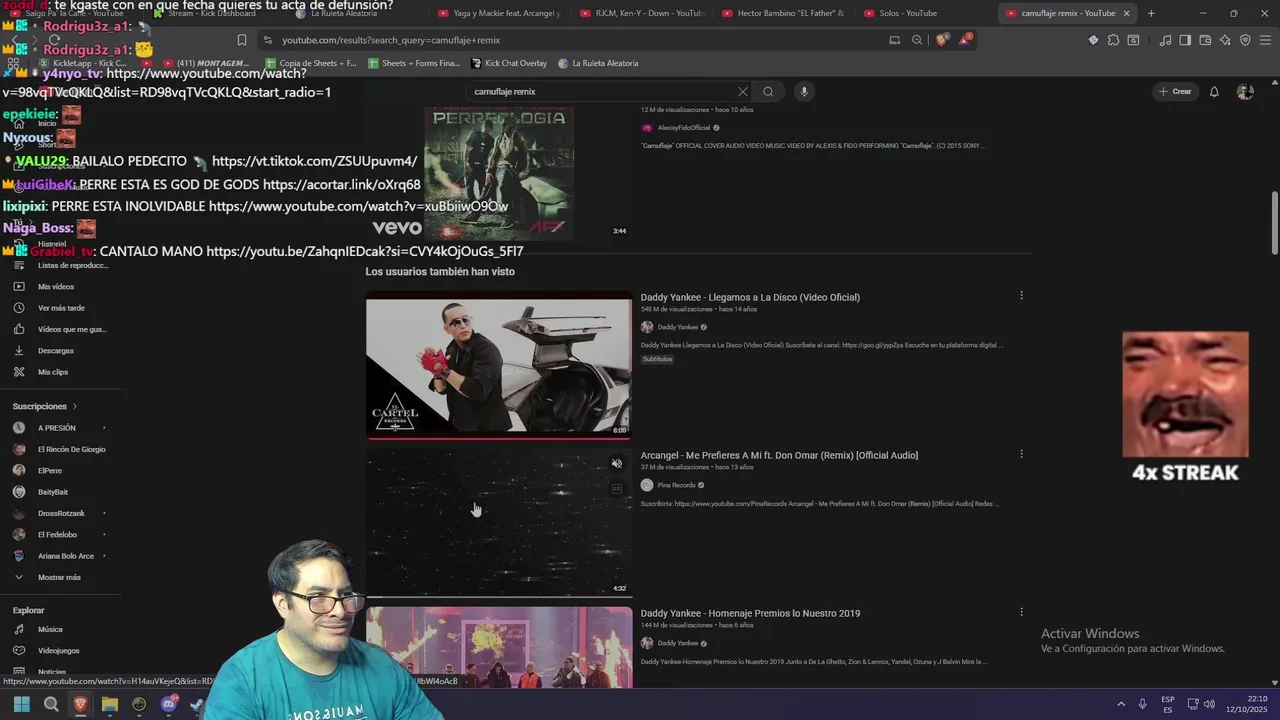Open YouTube notifications bell
1280x720 pixels.
click(x=1214, y=91)
